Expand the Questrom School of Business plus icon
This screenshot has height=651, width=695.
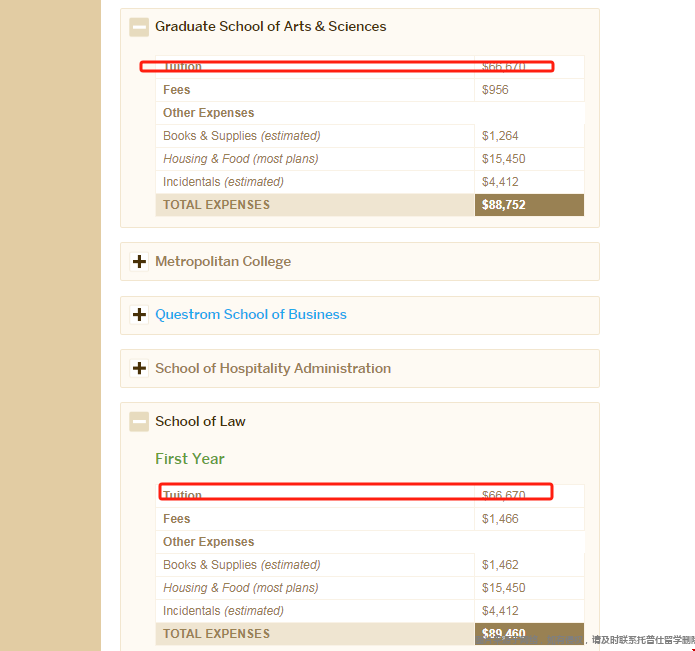tap(139, 315)
